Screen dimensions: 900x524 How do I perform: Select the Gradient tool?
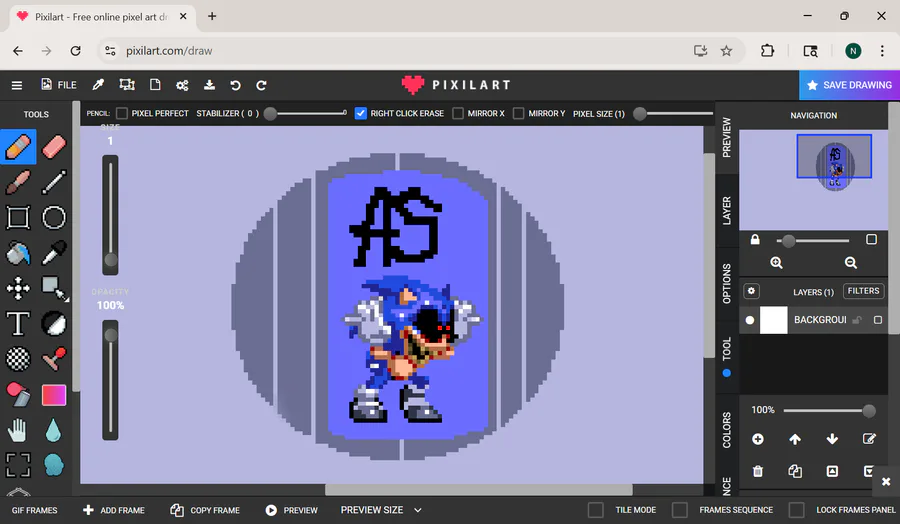tap(54, 395)
